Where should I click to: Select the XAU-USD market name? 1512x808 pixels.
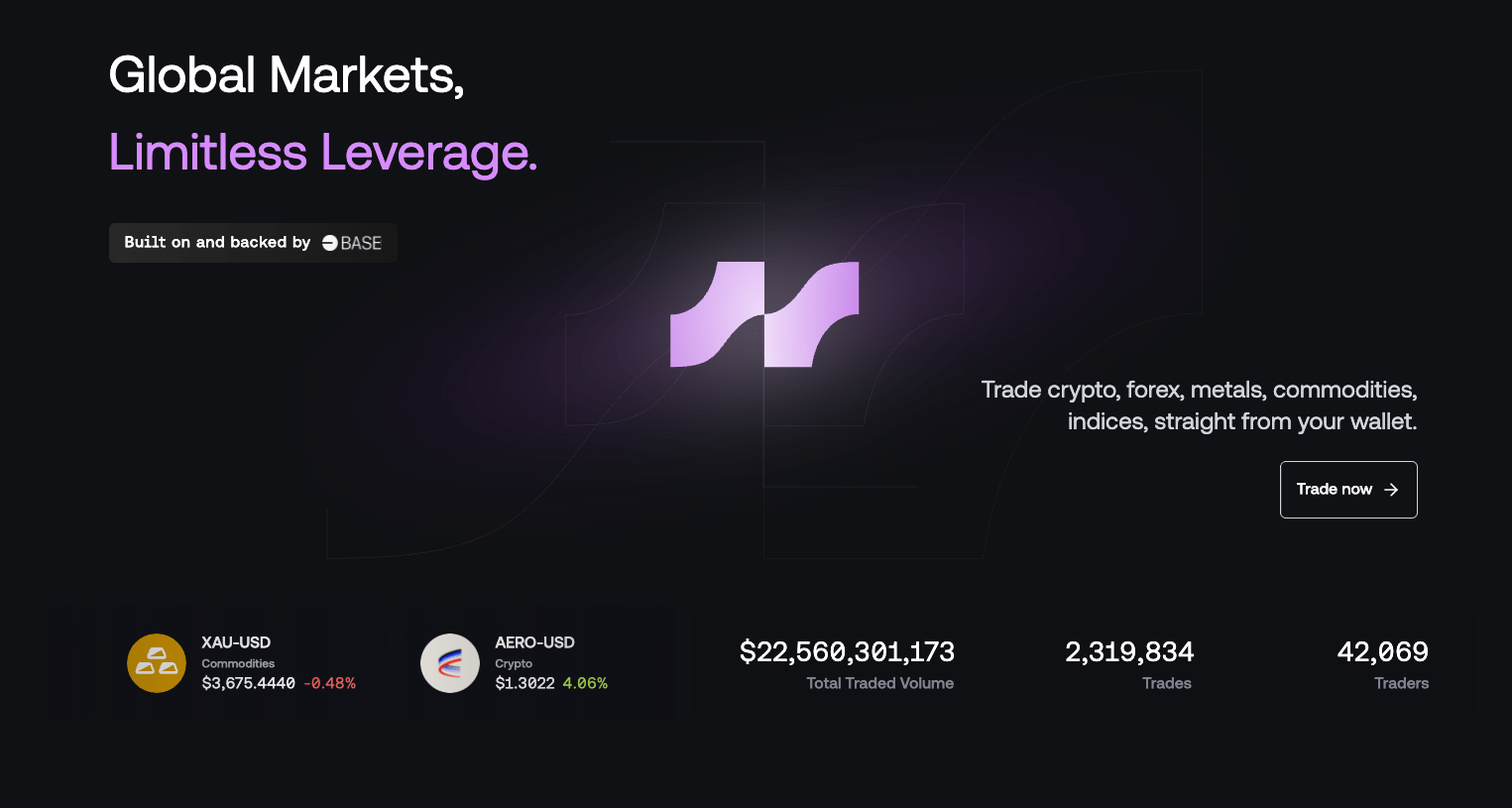[x=236, y=642]
